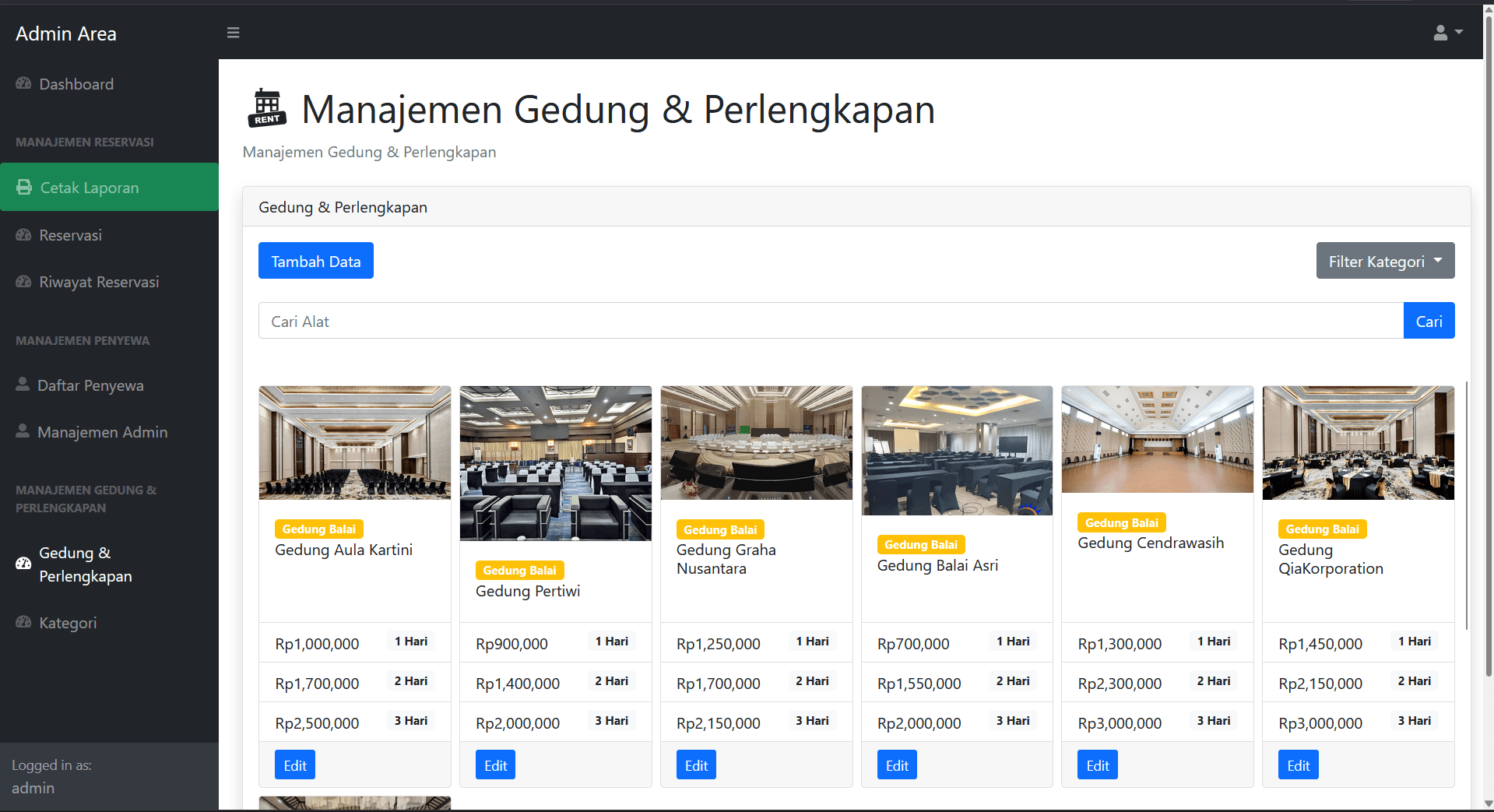Edit Gedung QiaKorporation

(1299, 765)
